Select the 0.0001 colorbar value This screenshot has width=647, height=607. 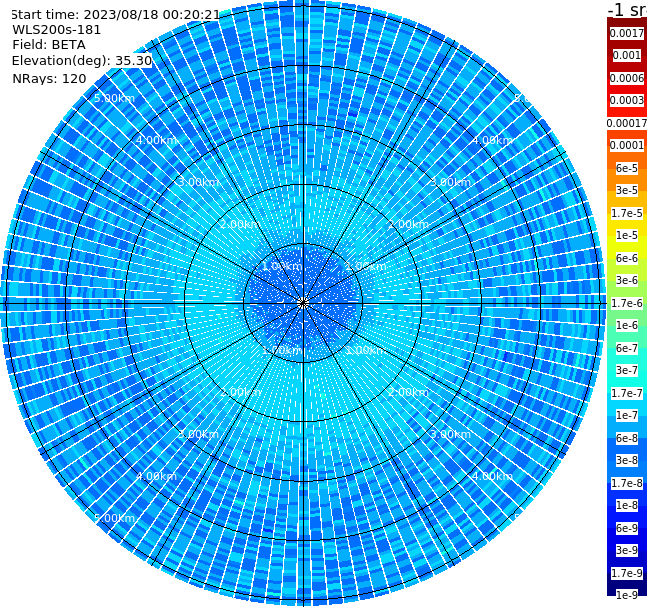[627, 145]
